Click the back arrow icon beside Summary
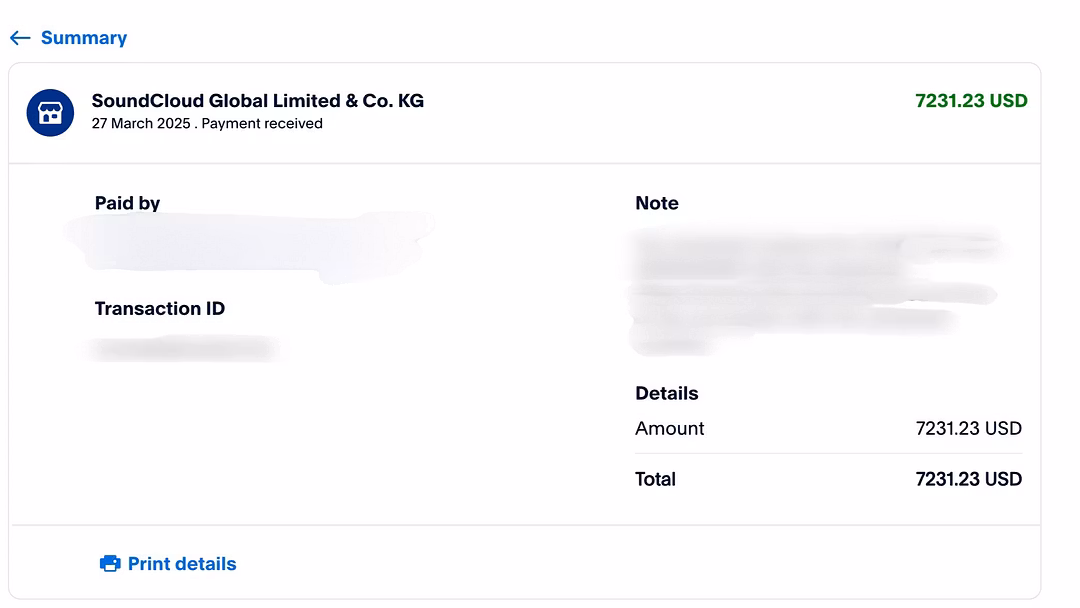Viewport: 1080px width, 608px height. pyautogui.click(x=20, y=38)
